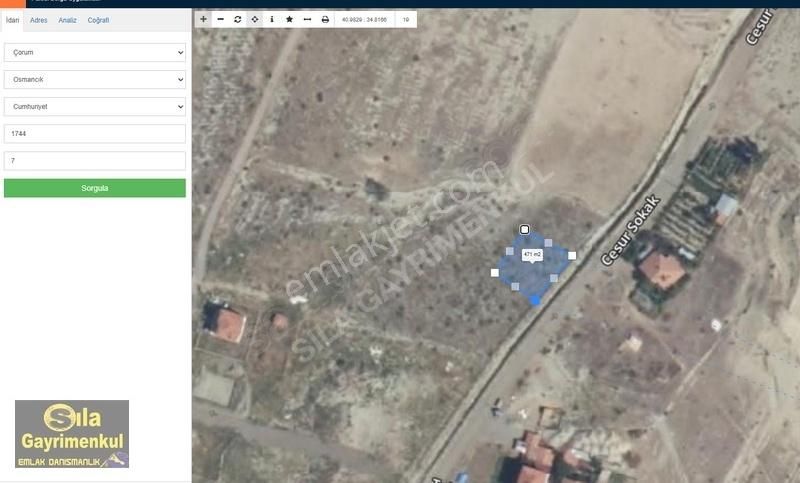This screenshot has height=483, width=800.
Task: Click the blue vertex at the parcel's bottom corner
Action: click(x=535, y=301)
